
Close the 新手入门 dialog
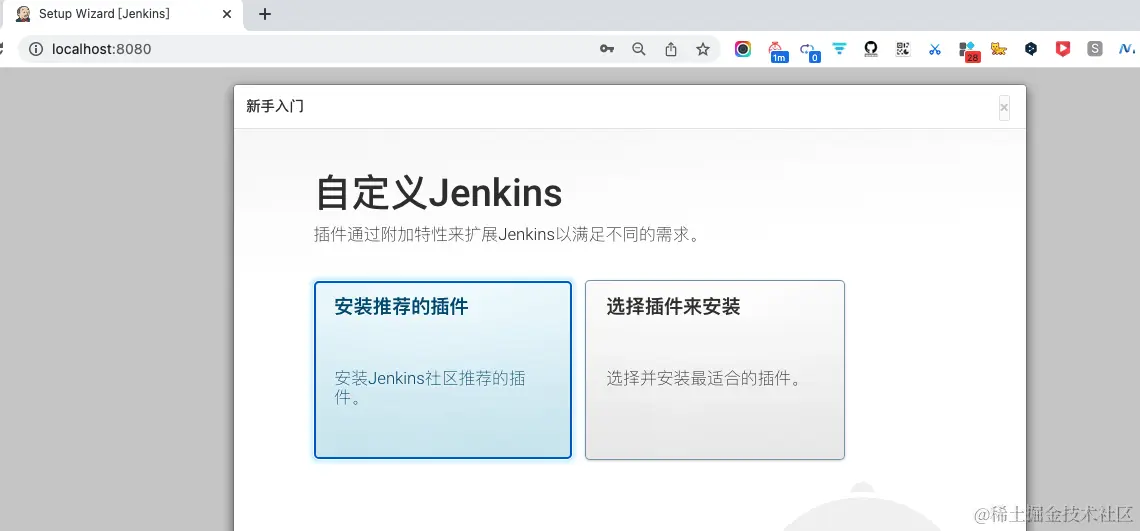pyautogui.click(x=1004, y=108)
